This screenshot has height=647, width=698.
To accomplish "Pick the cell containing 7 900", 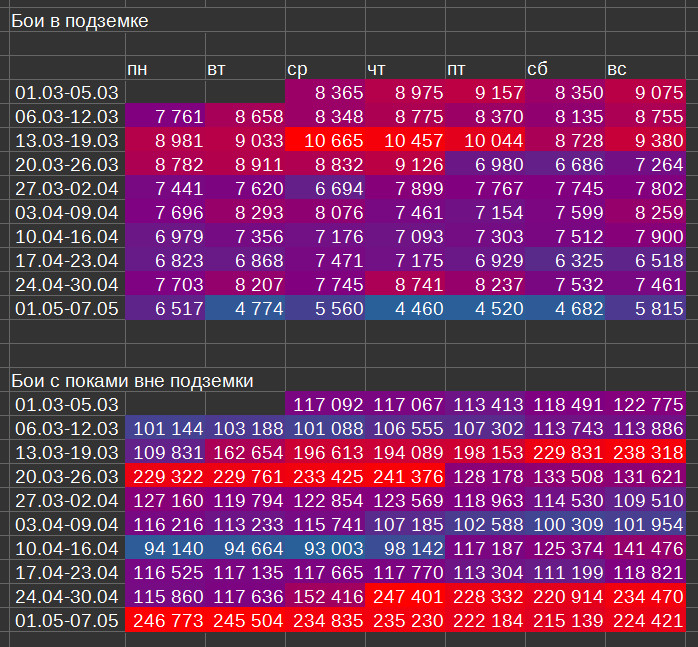I will click(x=645, y=237).
